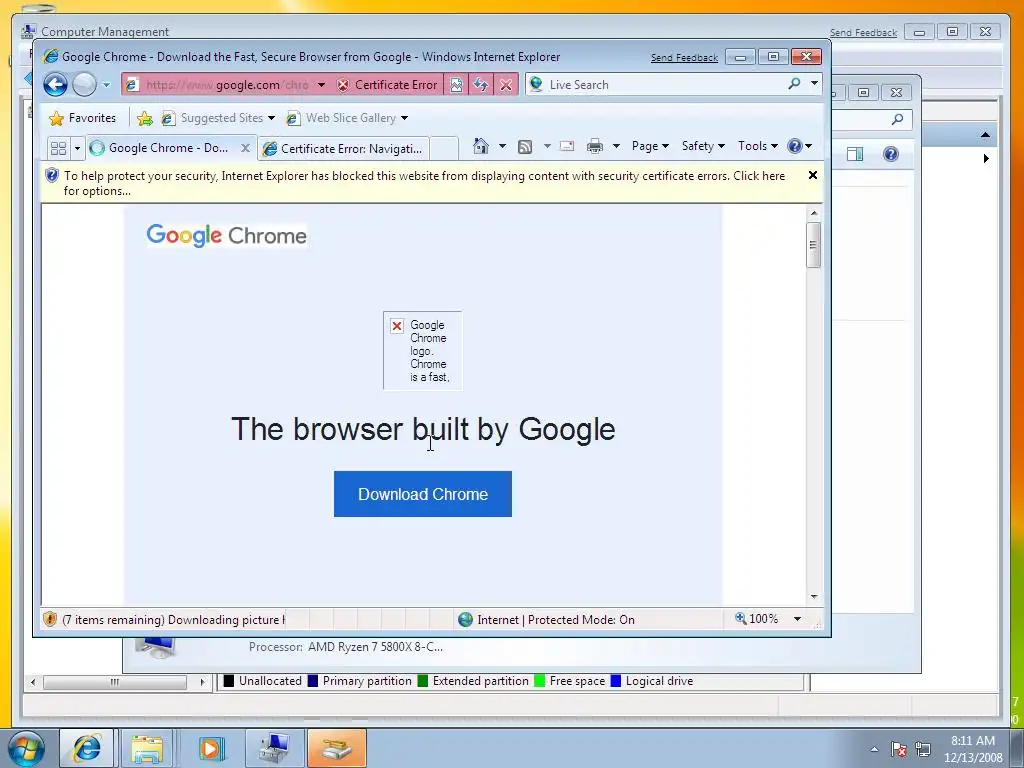The image size is (1024, 768).
Task: Expand the zoom level dropdown arrow
Action: [x=797, y=619]
